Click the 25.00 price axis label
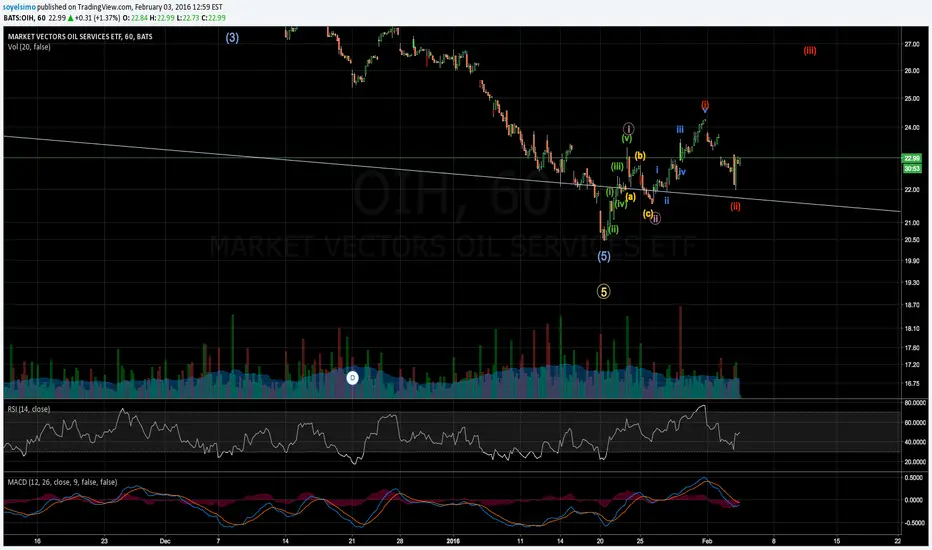This screenshot has height=550, width=932. [x=912, y=99]
